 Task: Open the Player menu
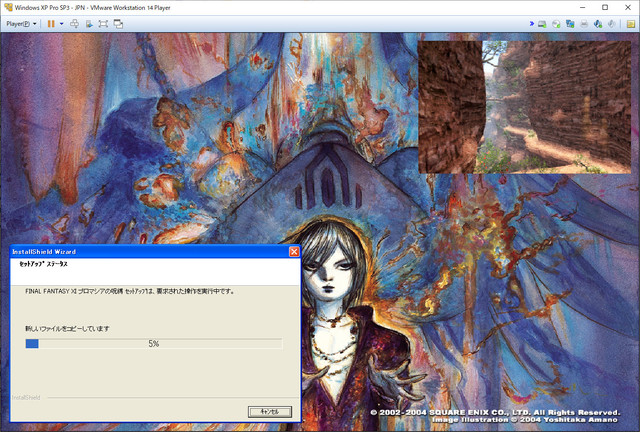[x=21, y=24]
